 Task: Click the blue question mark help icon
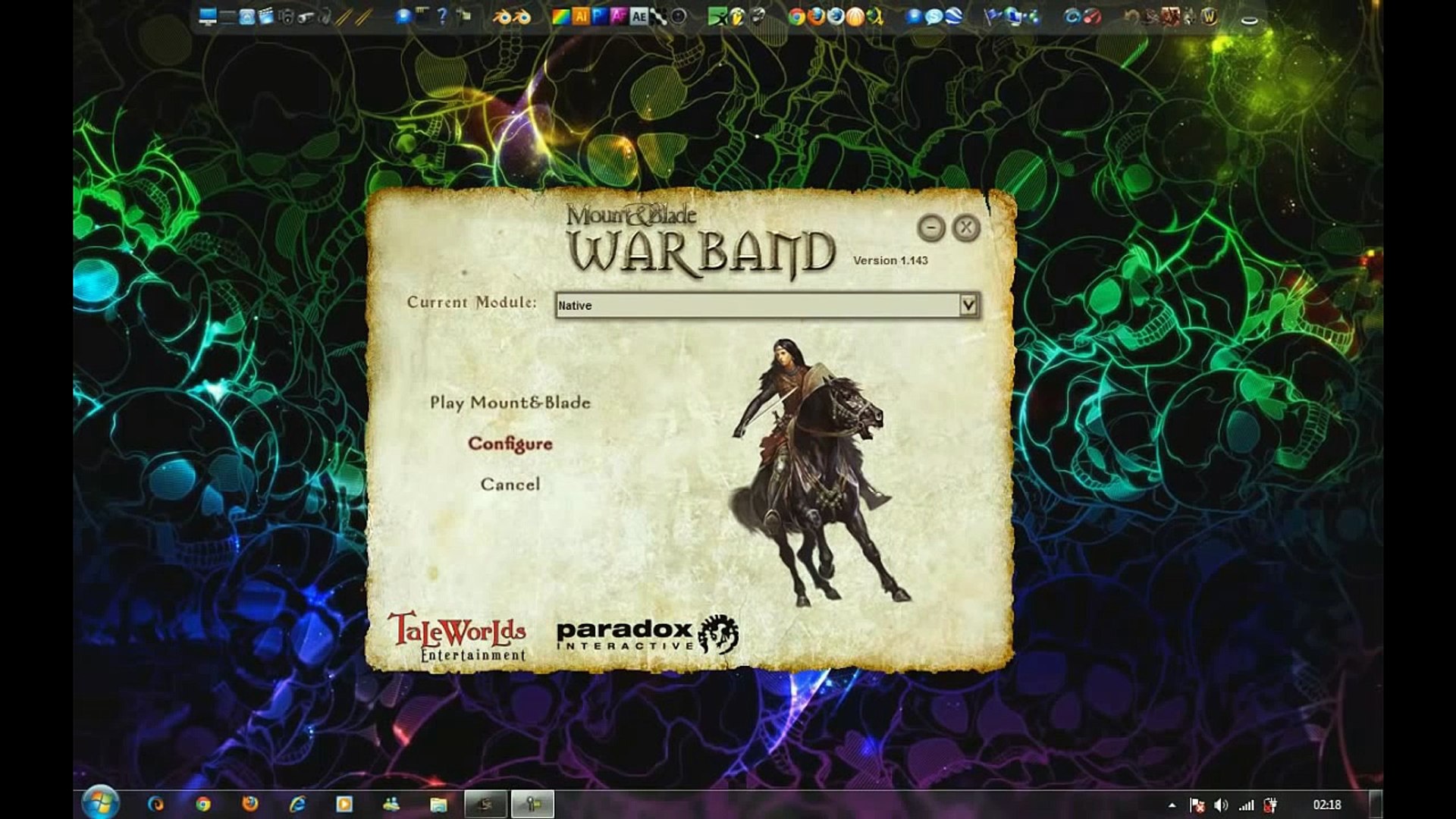(x=442, y=16)
